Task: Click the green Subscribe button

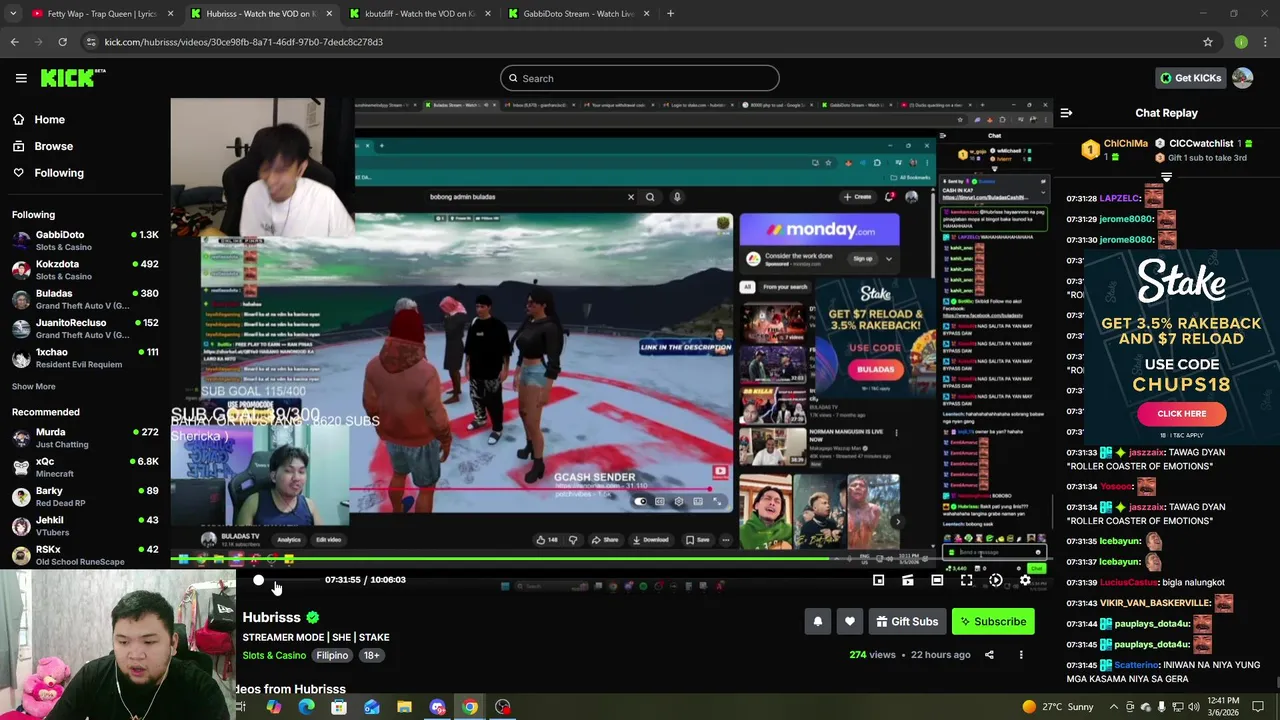Action: [993, 622]
